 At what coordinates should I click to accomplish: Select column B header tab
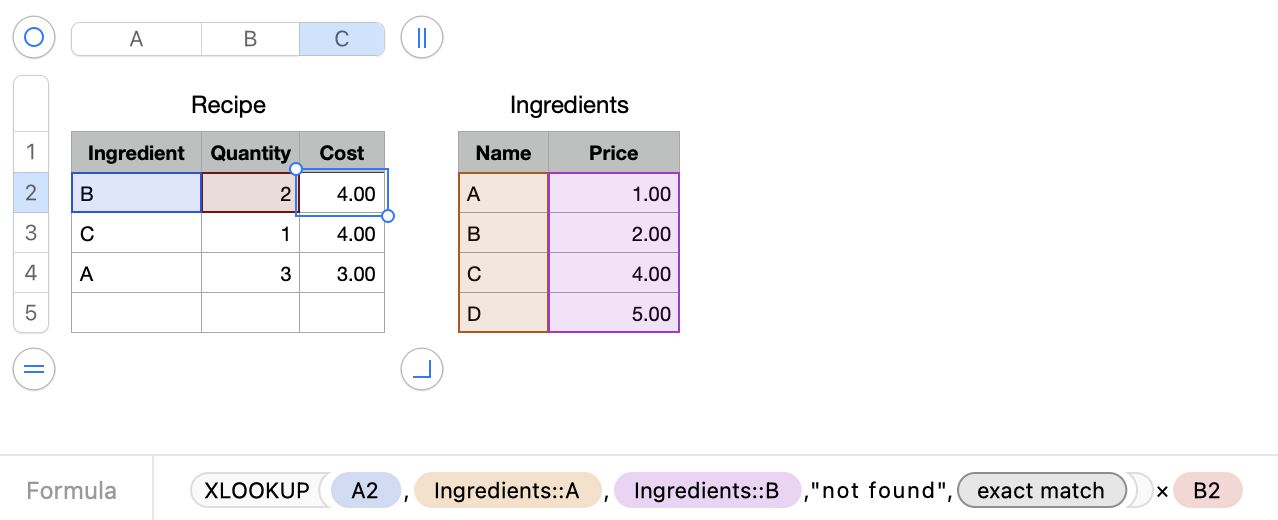[250, 39]
